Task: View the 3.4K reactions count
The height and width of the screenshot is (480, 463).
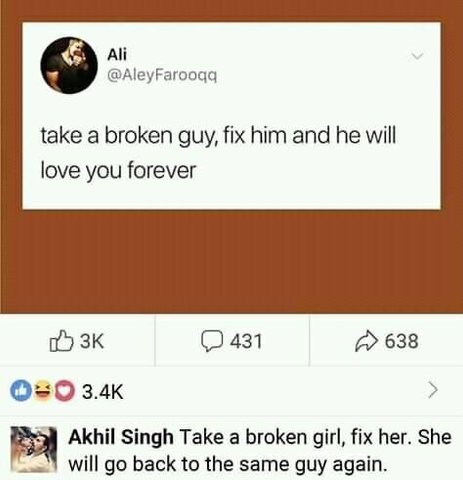Action: tap(103, 392)
